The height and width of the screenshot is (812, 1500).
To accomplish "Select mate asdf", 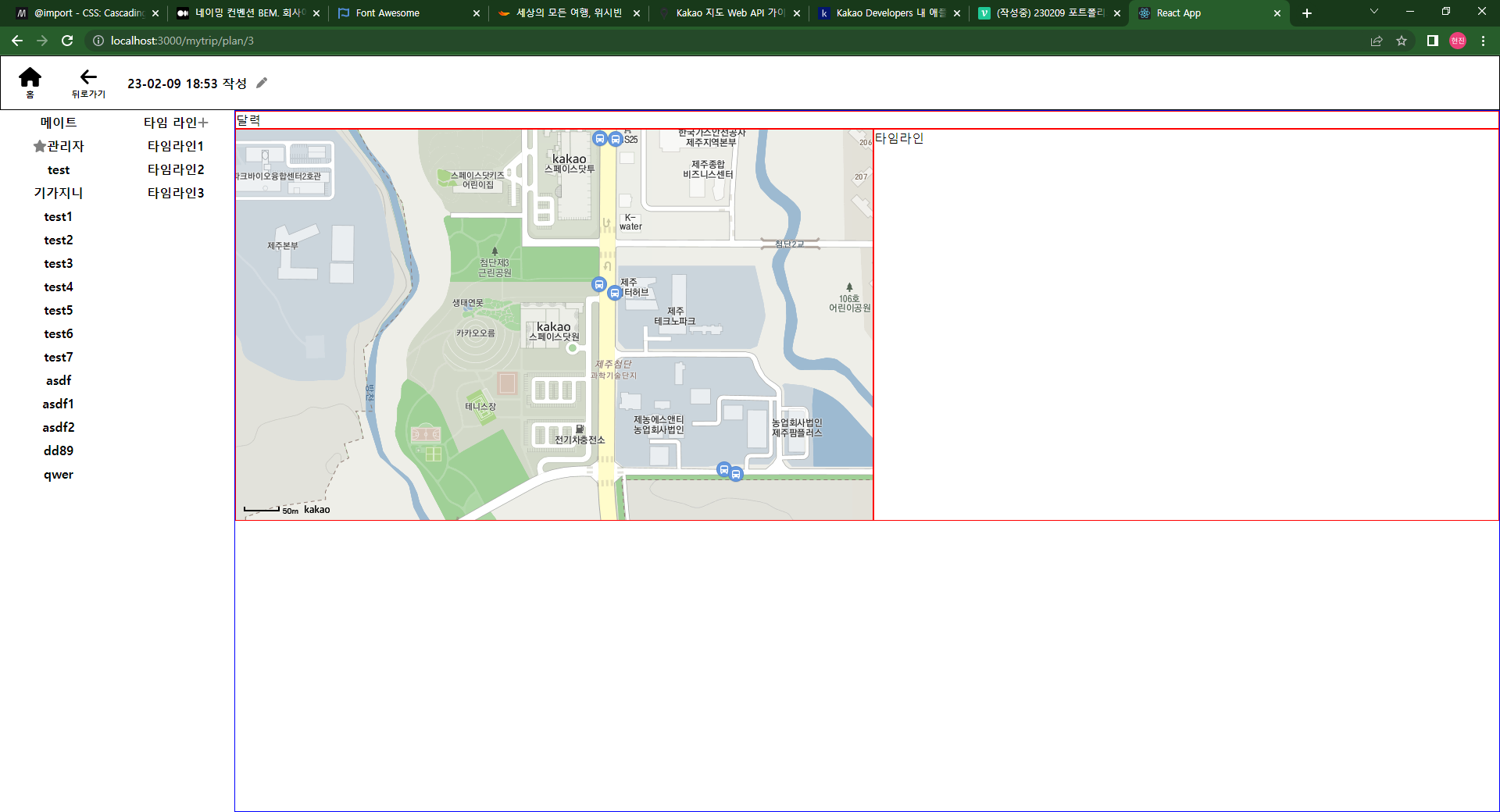I will (x=59, y=380).
